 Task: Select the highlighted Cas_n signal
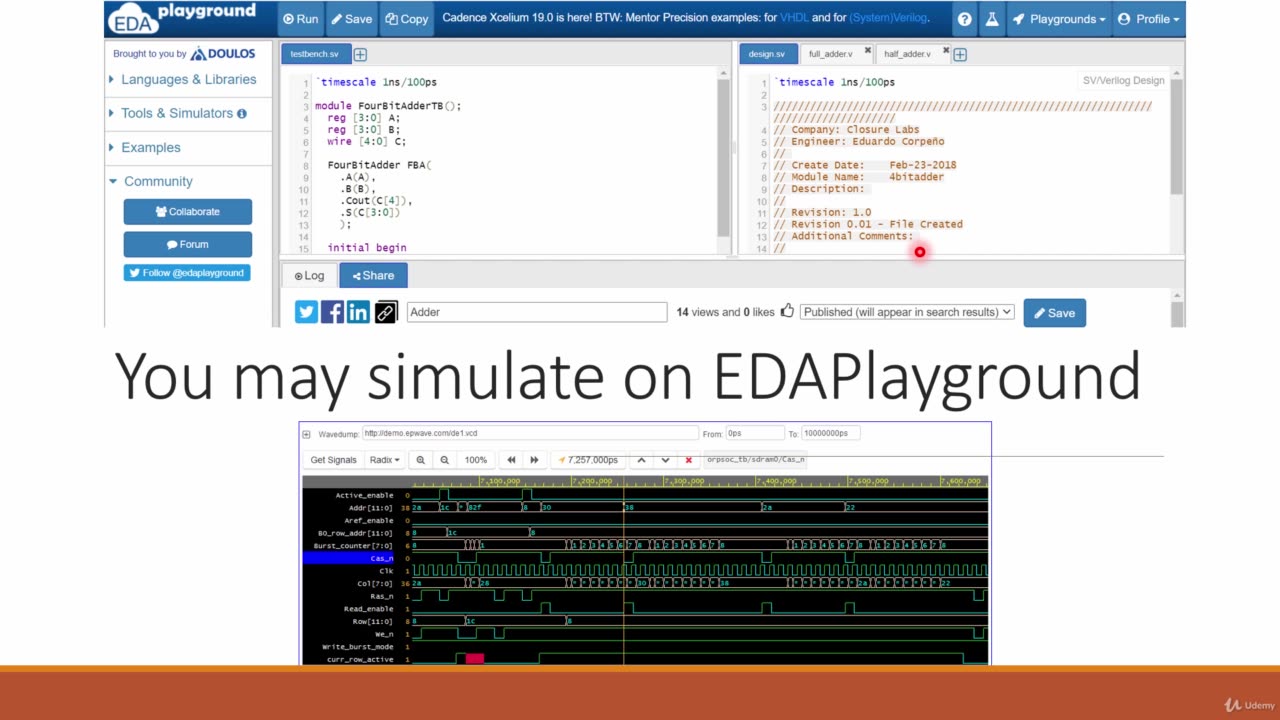pyautogui.click(x=349, y=558)
